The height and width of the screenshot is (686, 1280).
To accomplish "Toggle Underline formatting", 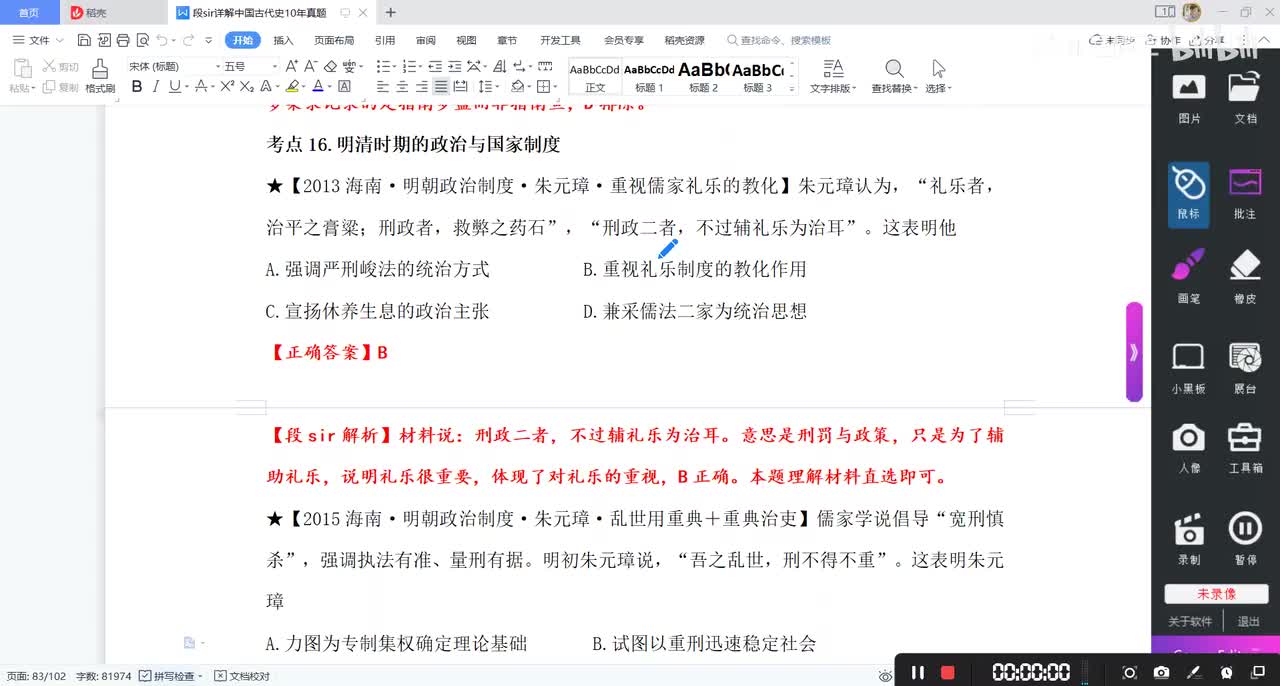I will pos(174,87).
